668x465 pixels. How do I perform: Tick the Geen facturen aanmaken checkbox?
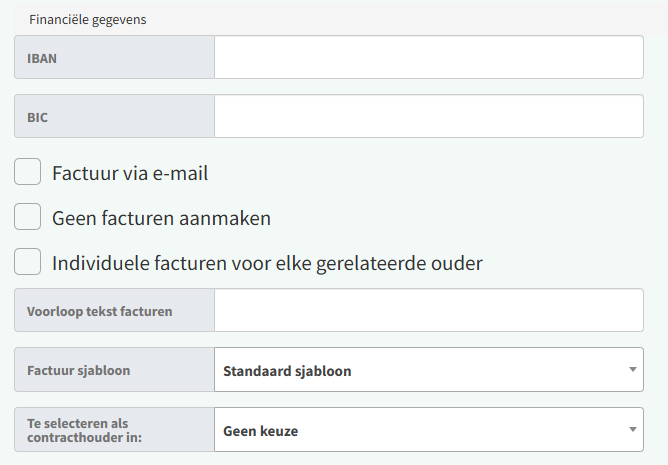pos(28,217)
